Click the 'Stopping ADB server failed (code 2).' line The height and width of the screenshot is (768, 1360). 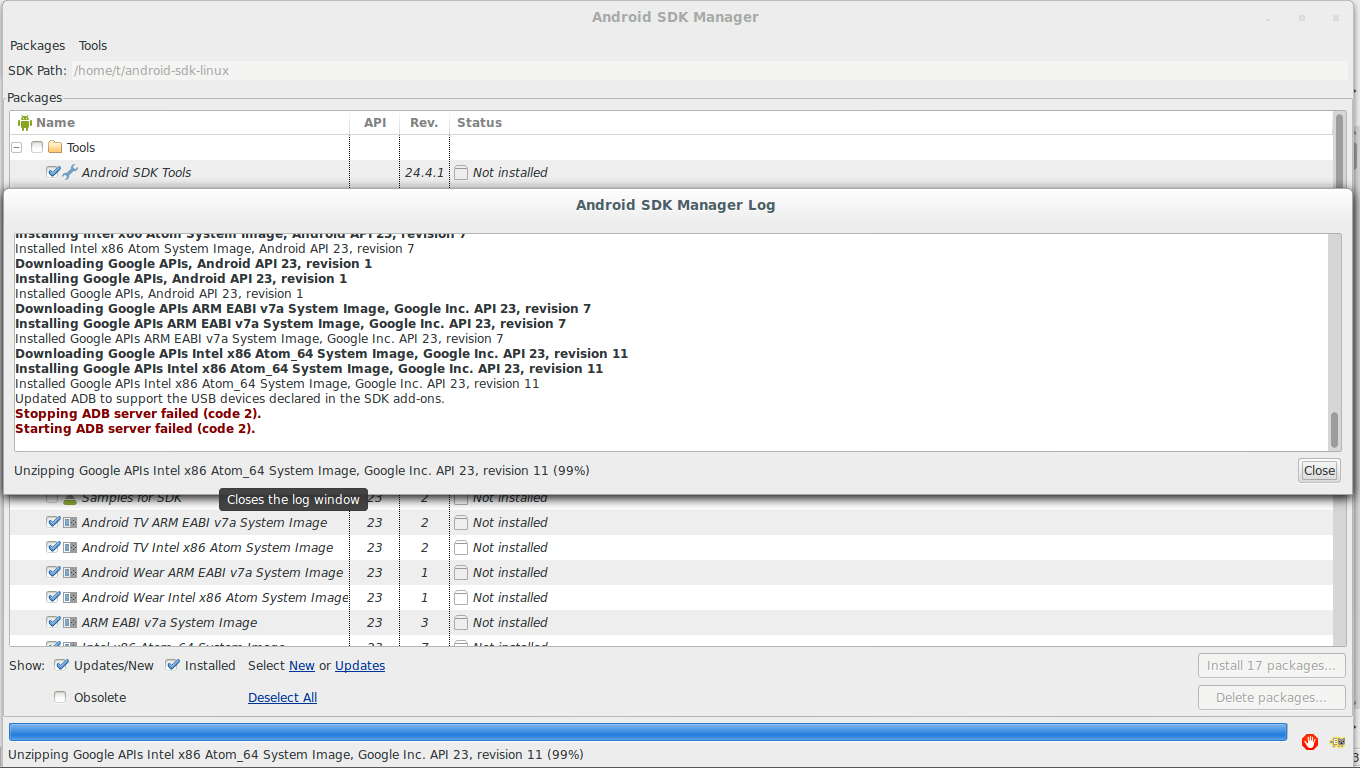pos(138,414)
